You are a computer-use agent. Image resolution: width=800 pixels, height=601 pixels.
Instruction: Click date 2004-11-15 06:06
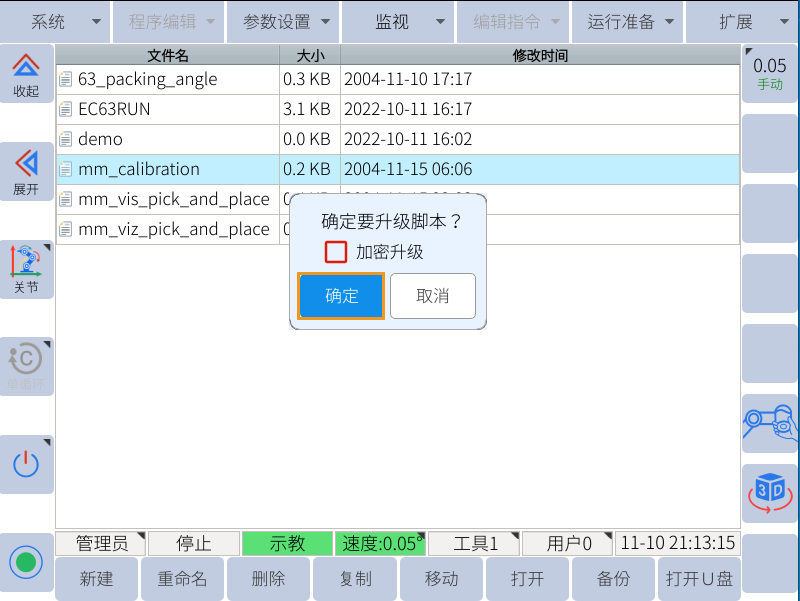click(x=408, y=169)
